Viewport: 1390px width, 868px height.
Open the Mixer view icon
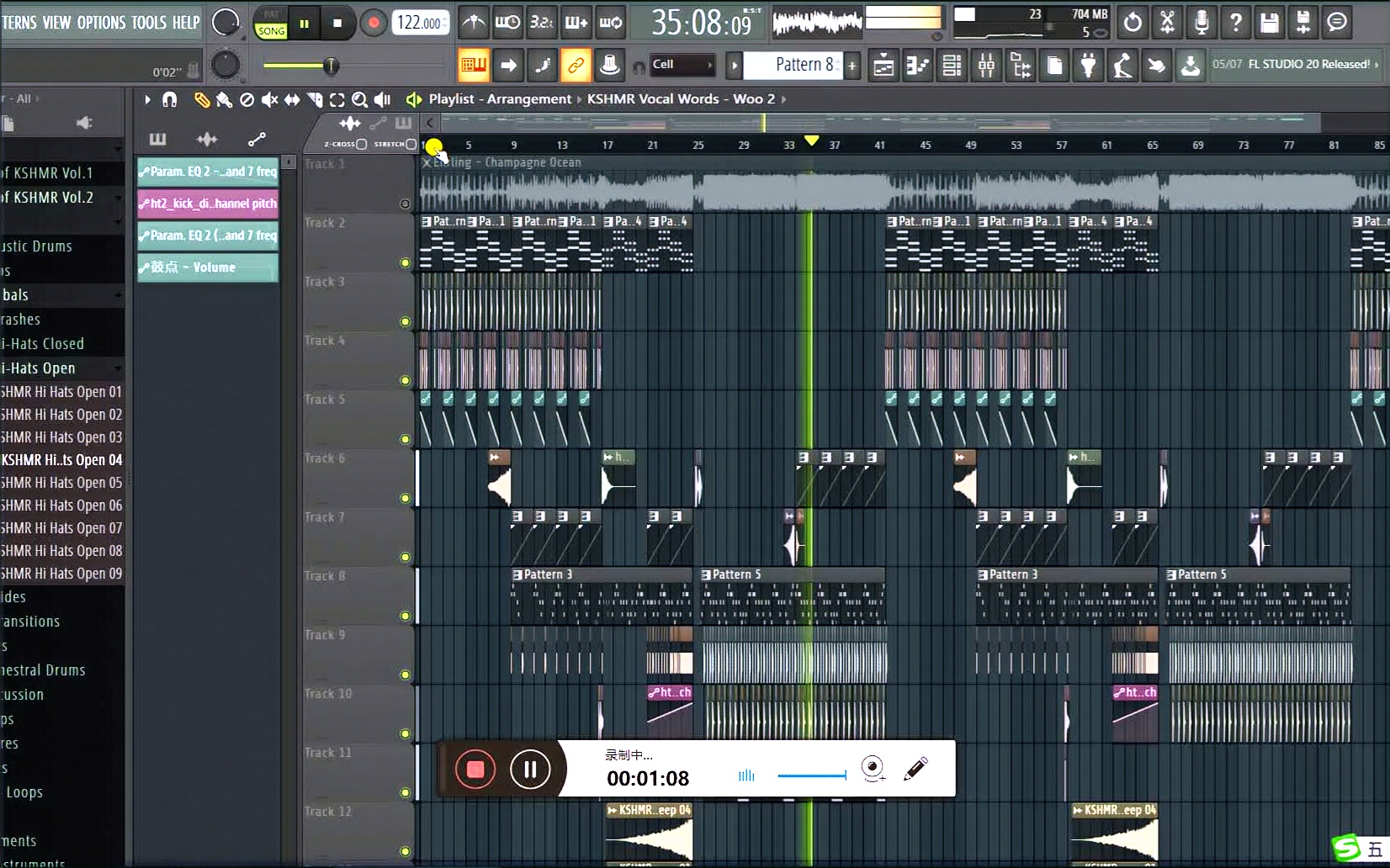pyautogui.click(x=986, y=65)
